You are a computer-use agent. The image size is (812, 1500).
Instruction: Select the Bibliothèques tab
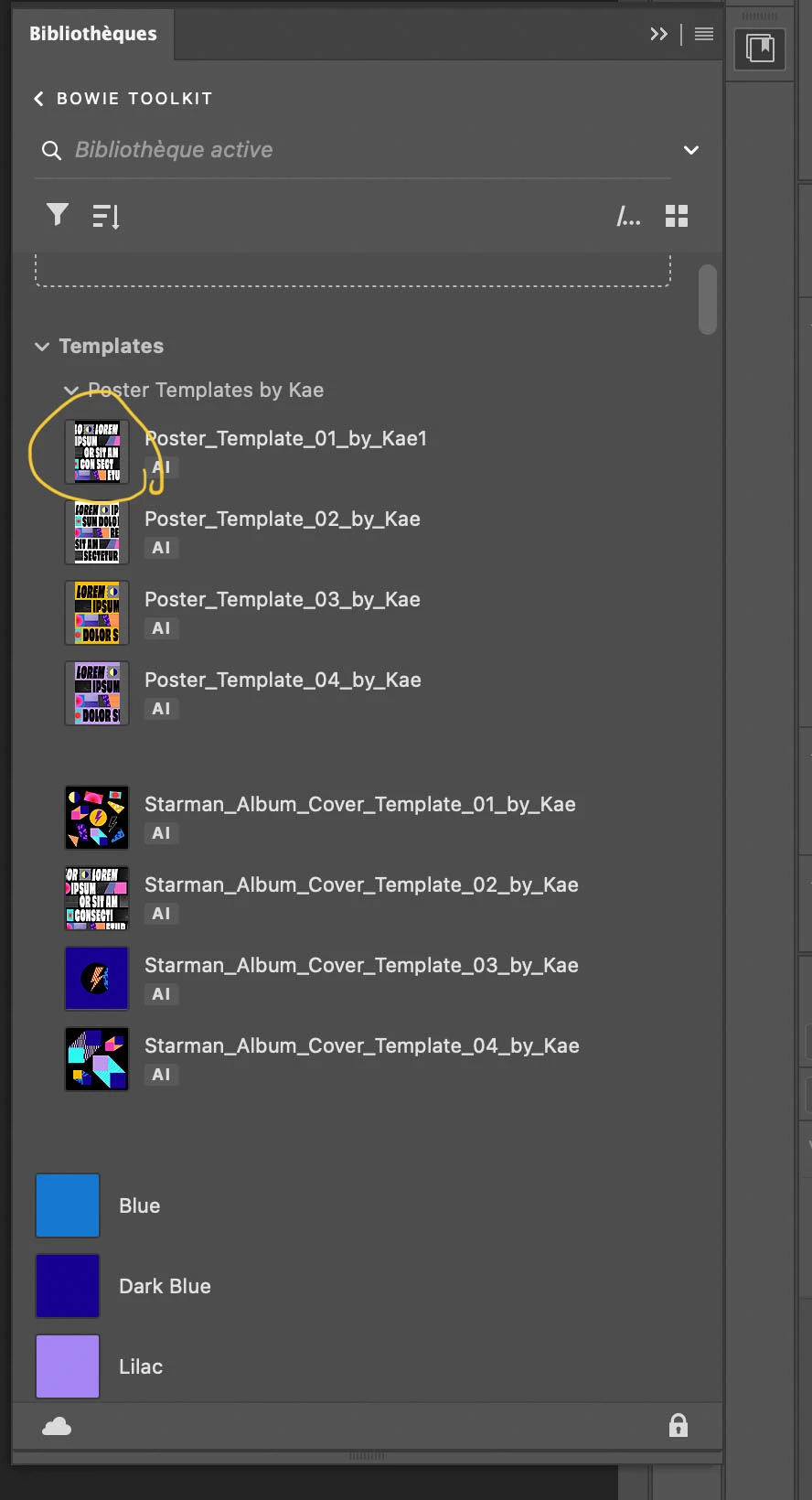click(x=93, y=34)
